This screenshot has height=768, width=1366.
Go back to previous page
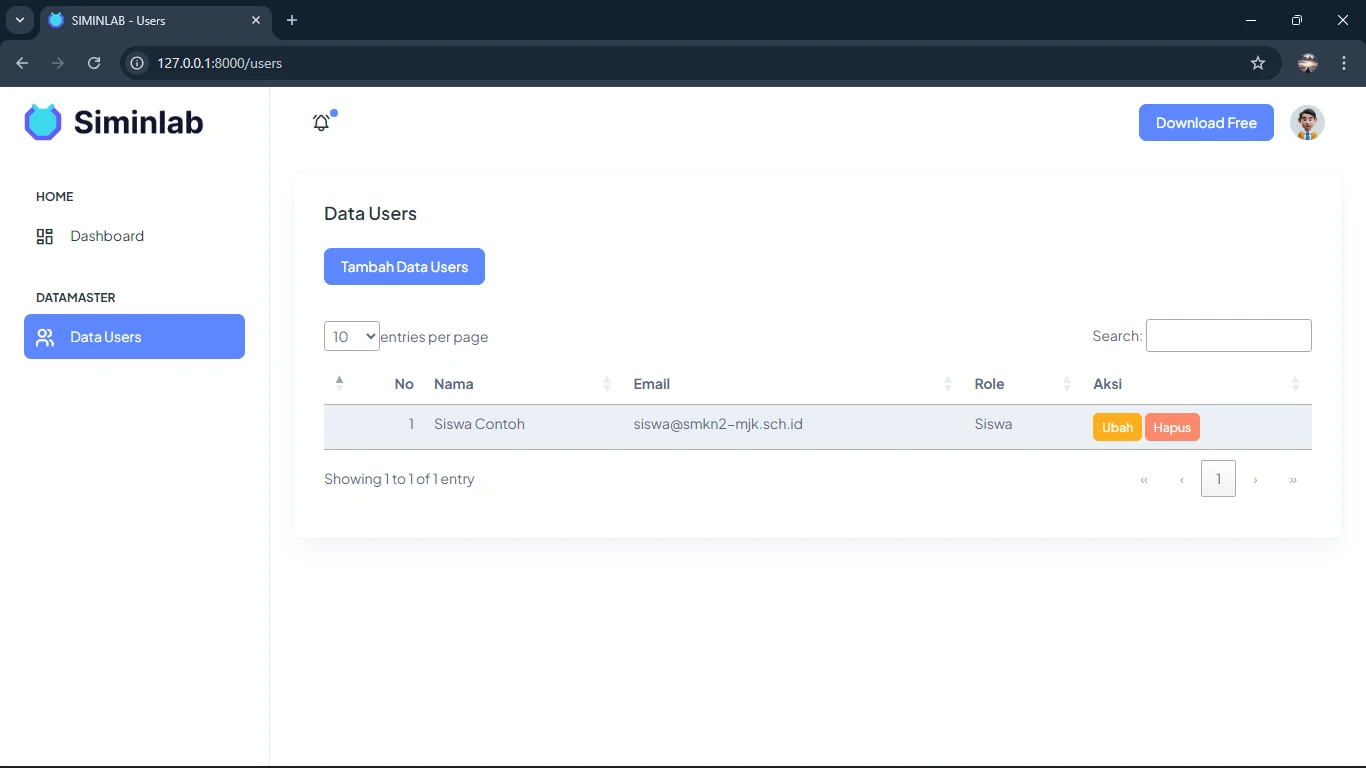pos(22,63)
